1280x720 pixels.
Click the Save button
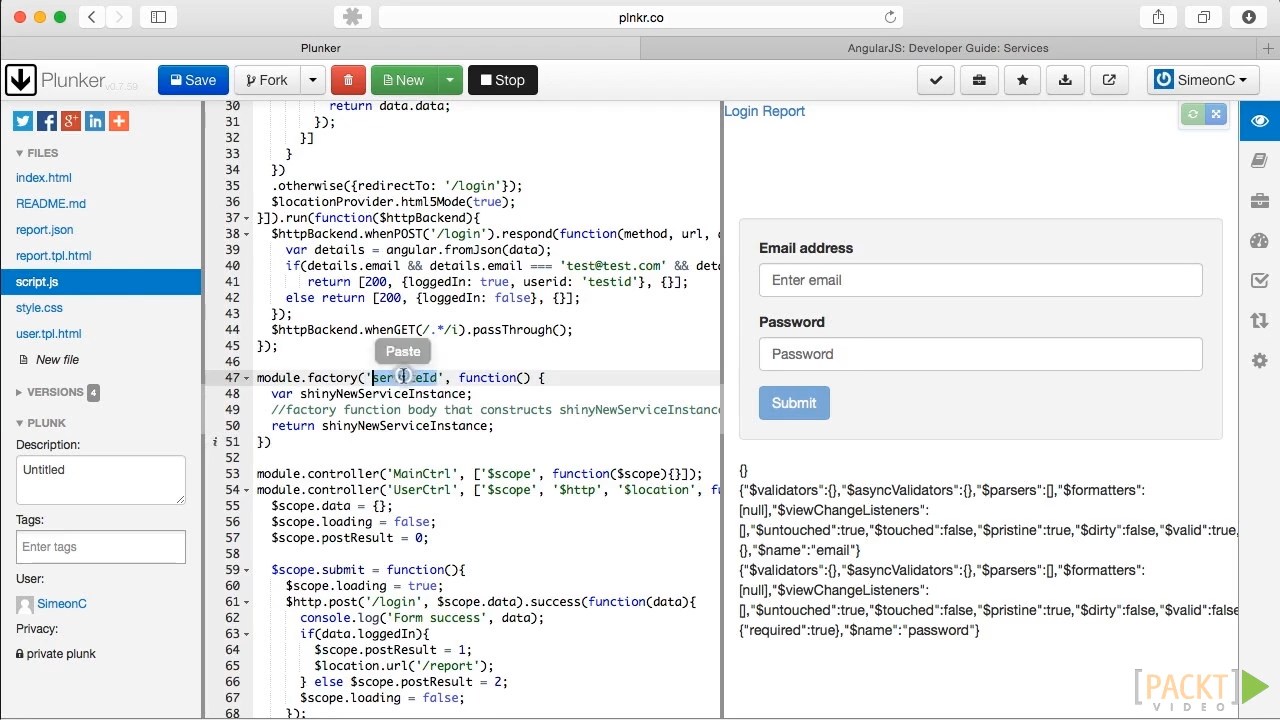click(193, 80)
